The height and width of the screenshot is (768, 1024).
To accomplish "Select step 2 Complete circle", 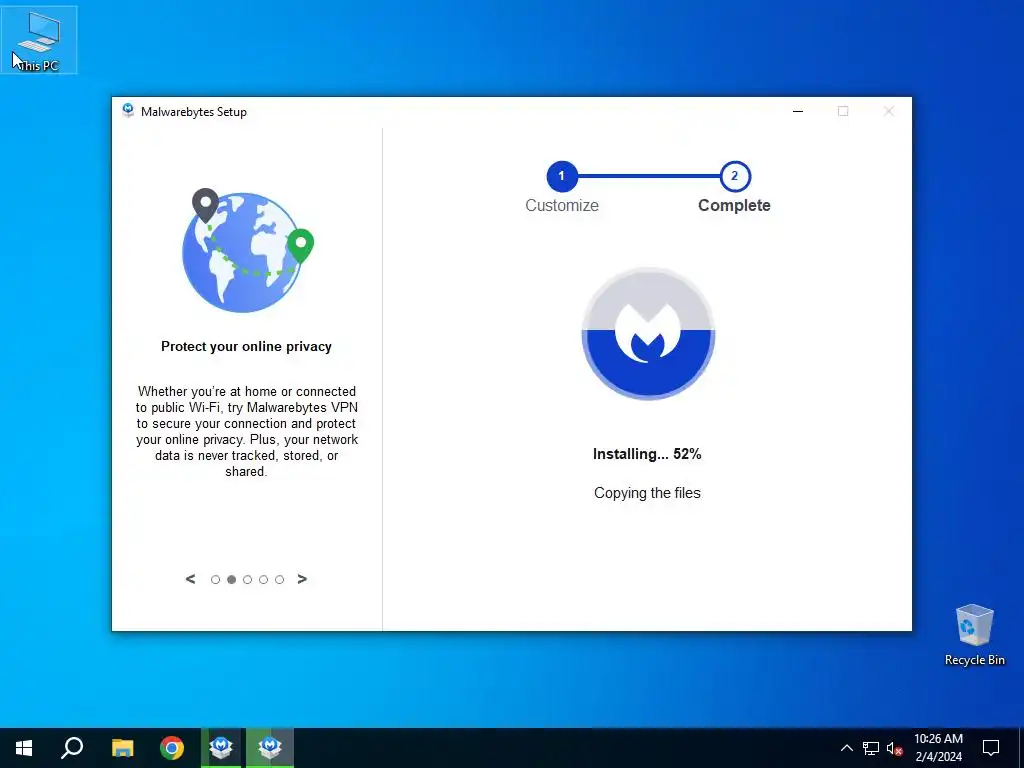I will coord(735,176).
